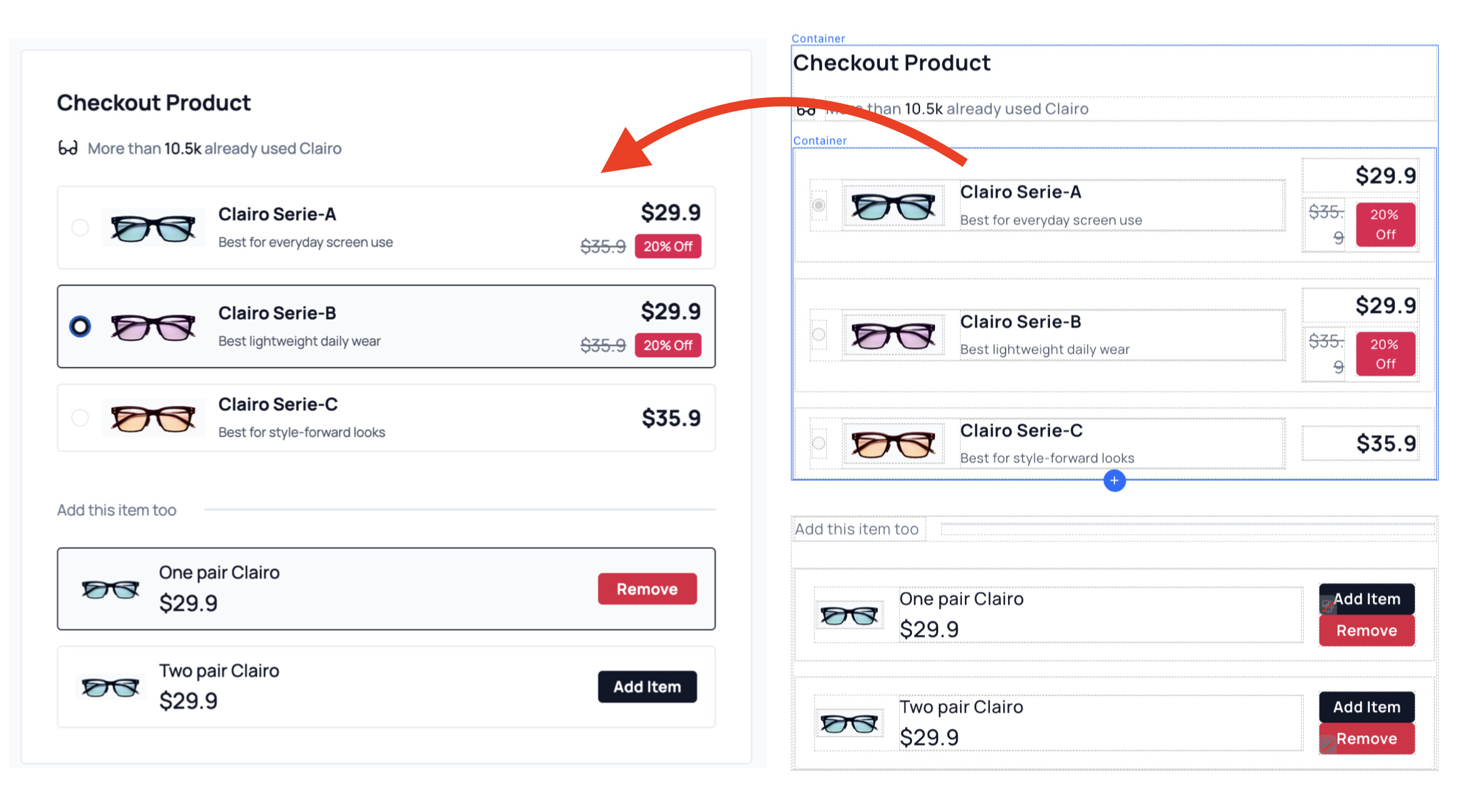1475x812 pixels.
Task: Click the Two pair Clairo glasses icon in wireframe
Action: (849, 723)
